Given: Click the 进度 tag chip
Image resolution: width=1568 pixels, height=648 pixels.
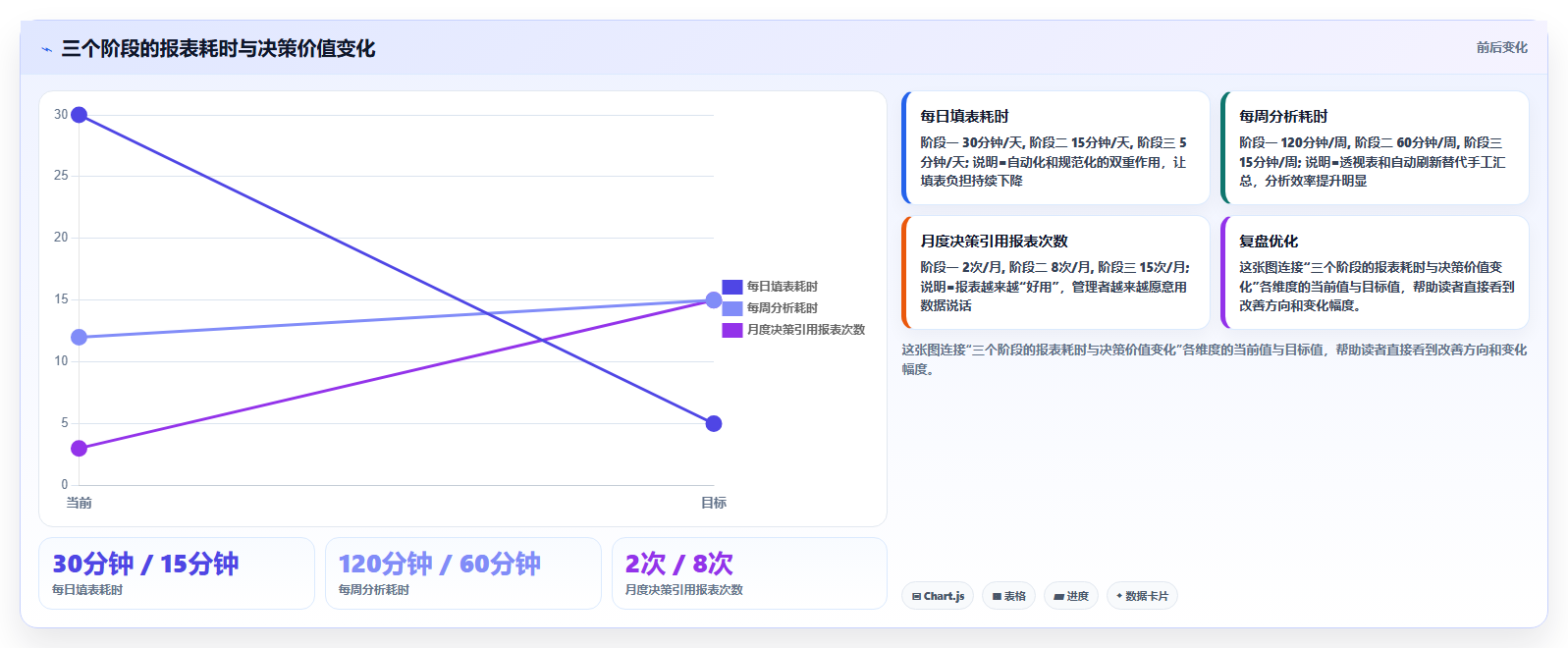Looking at the screenshot, I should pyautogui.click(x=1071, y=596).
